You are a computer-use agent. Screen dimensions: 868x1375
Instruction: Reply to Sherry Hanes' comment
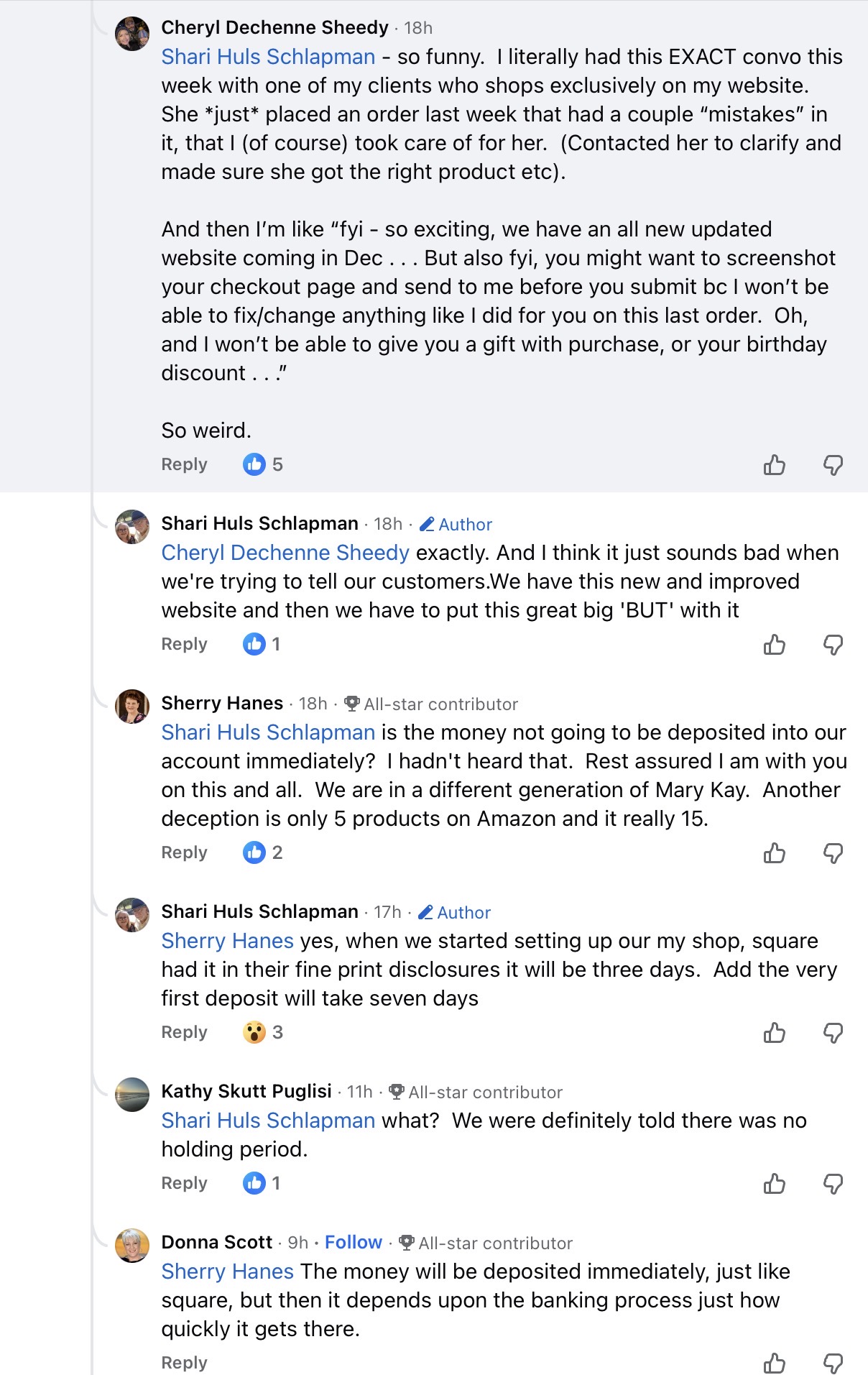point(184,852)
